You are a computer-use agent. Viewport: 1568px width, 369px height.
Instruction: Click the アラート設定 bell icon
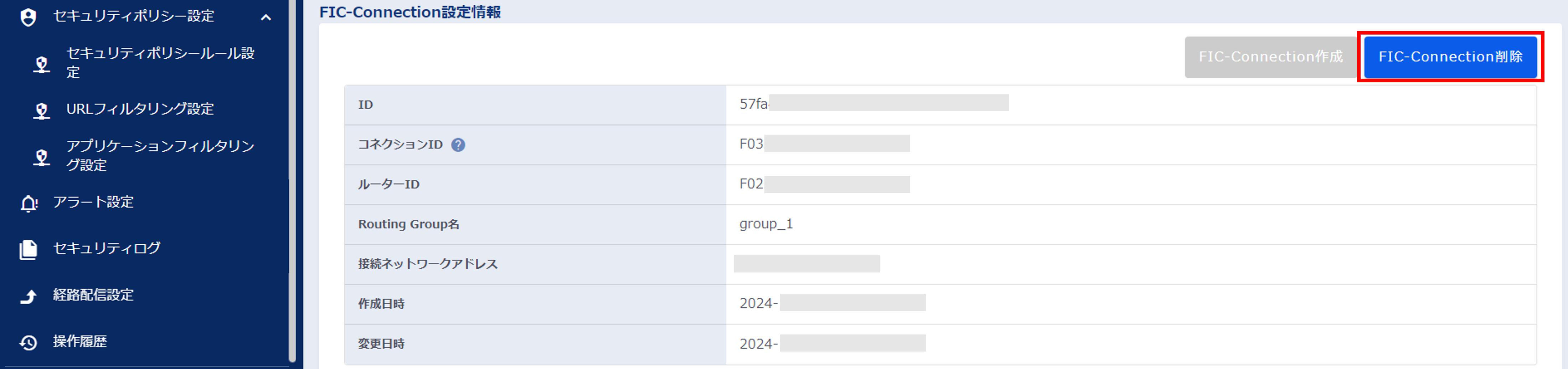29,203
